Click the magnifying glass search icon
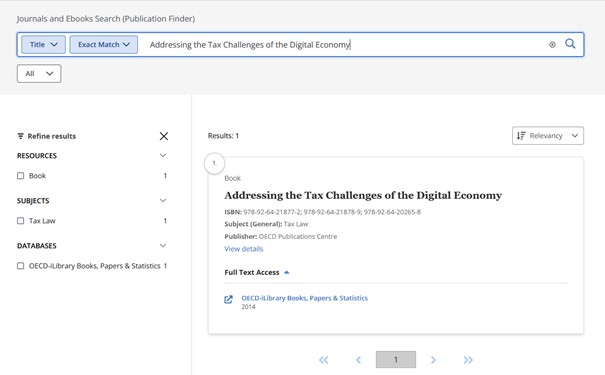 click(570, 44)
